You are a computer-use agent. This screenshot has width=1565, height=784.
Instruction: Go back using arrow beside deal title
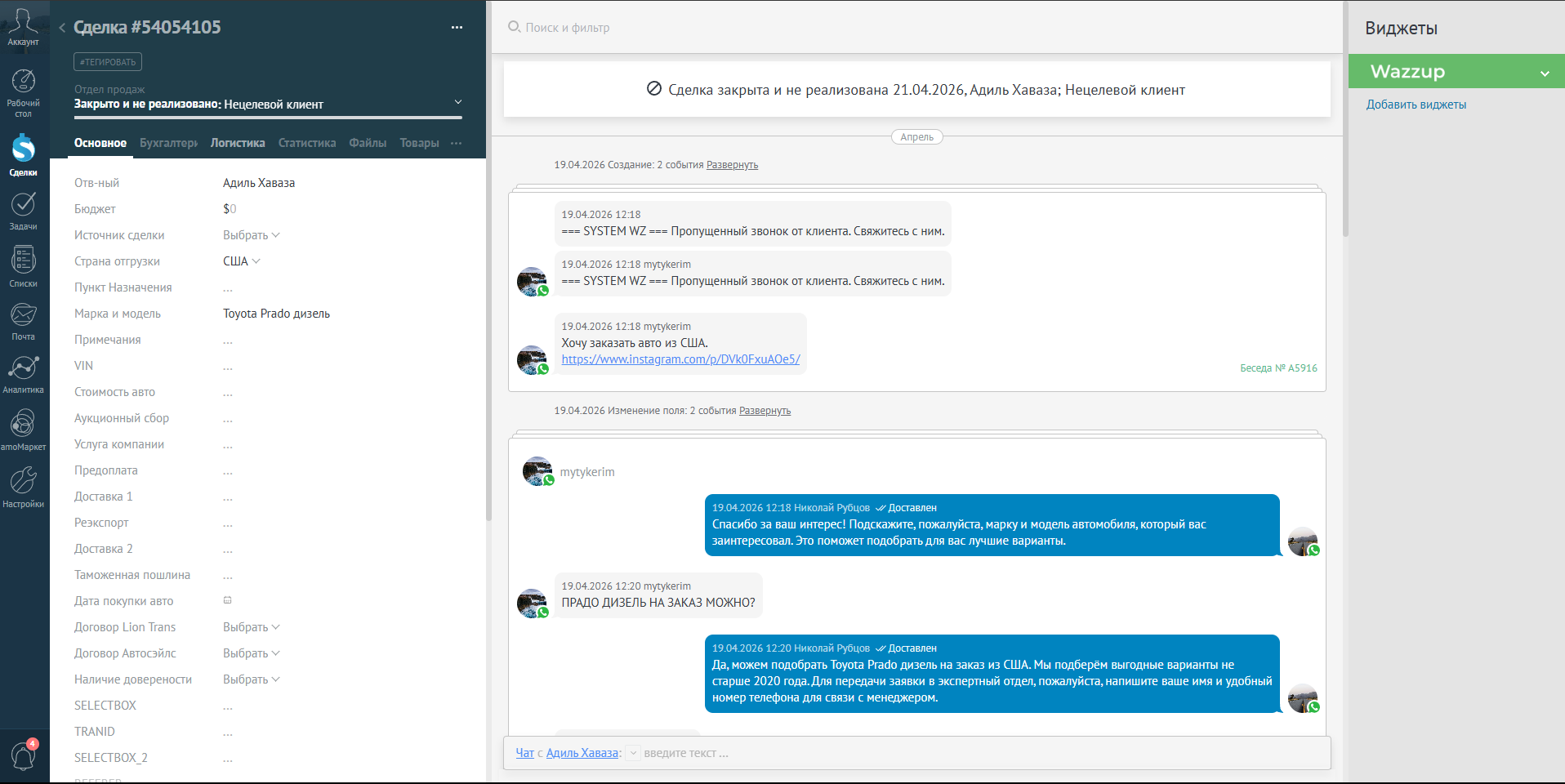(62, 28)
